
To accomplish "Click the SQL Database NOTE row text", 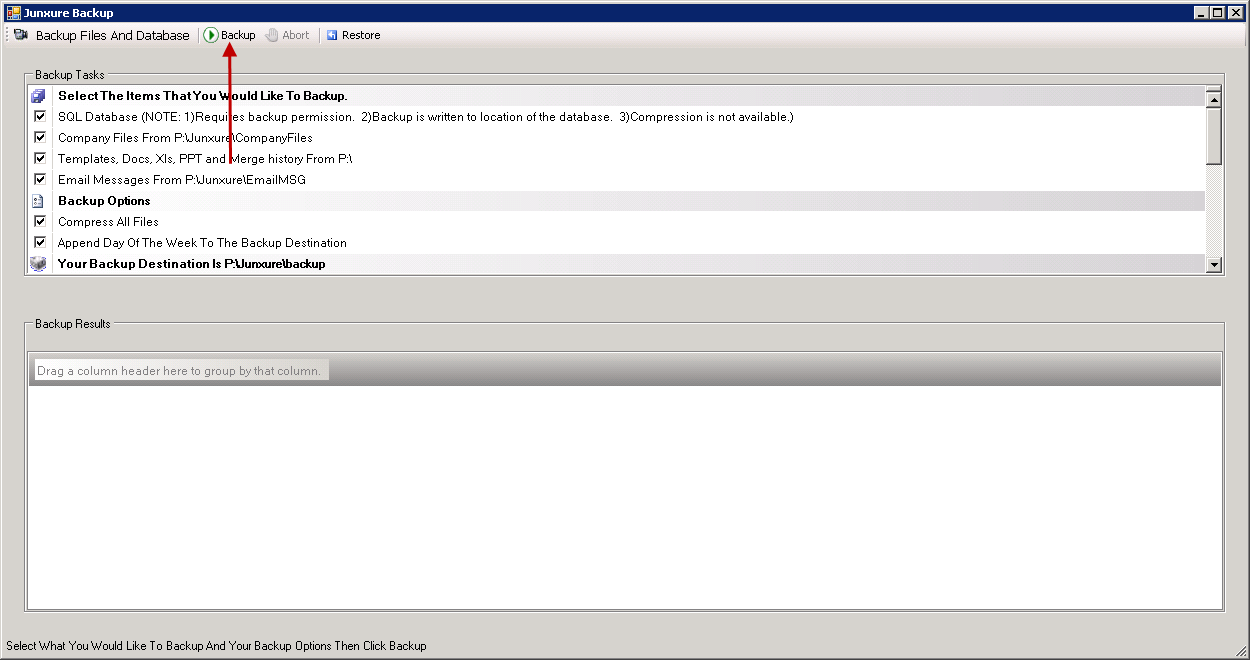I will (x=425, y=117).
